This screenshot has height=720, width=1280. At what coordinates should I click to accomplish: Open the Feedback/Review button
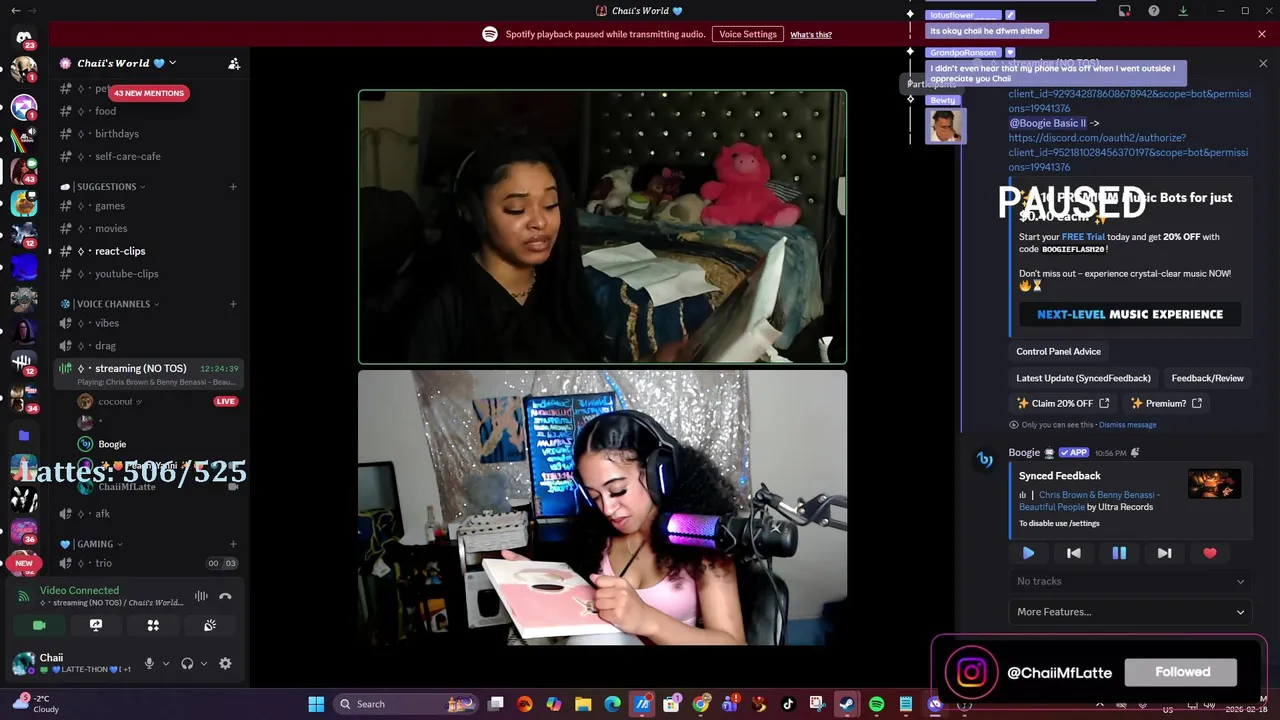point(1207,378)
